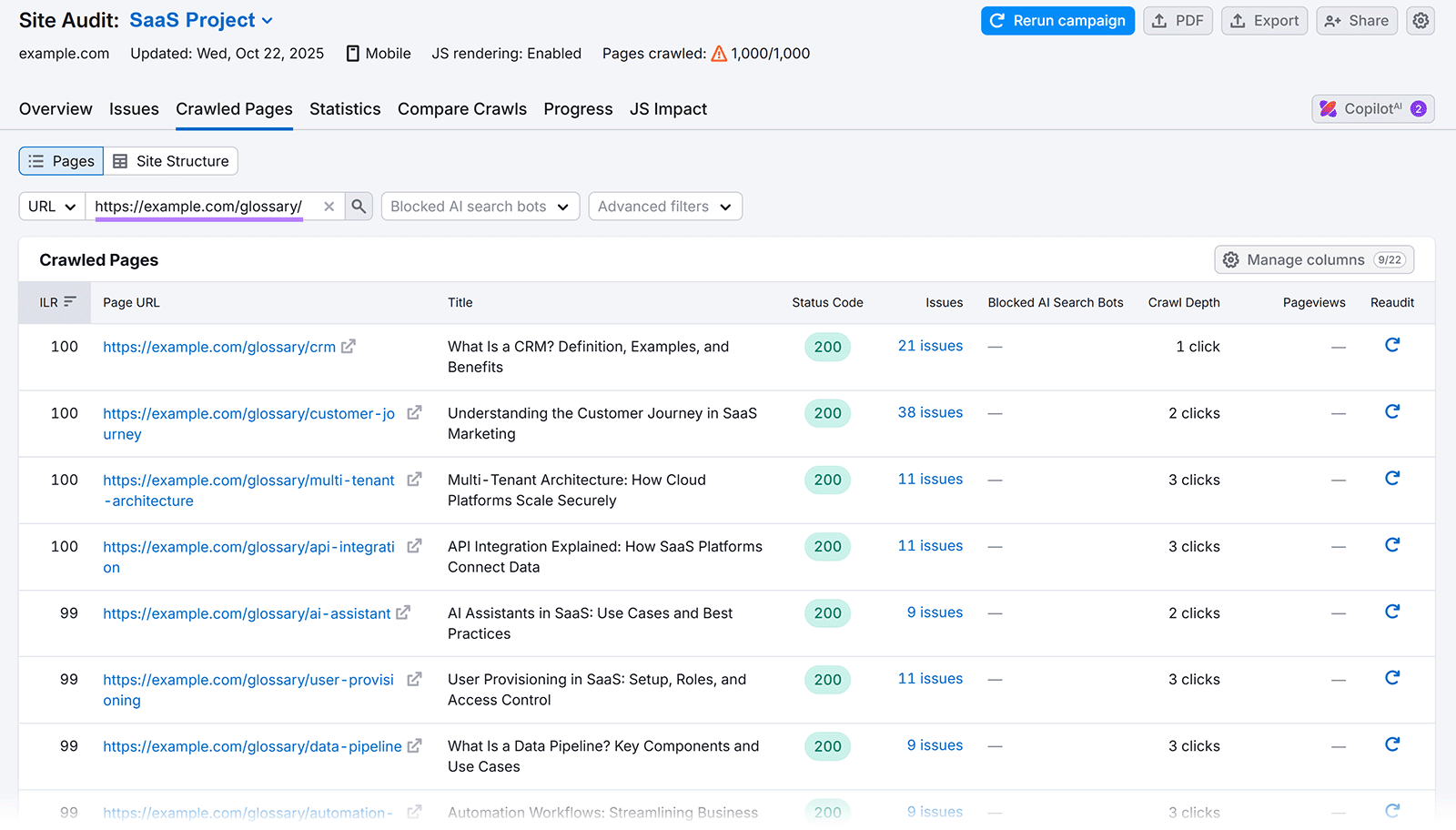1456x830 pixels.
Task: Reaudit the glossary/crm page
Action: pyautogui.click(x=1392, y=345)
